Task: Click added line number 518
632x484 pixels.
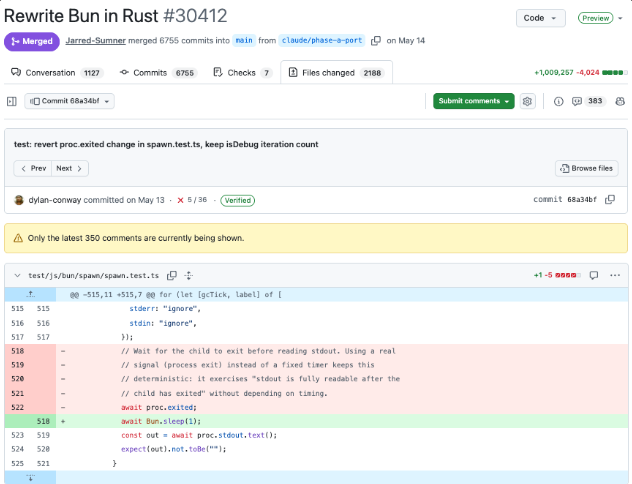Action: pyautogui.click(x=43, y=421)
